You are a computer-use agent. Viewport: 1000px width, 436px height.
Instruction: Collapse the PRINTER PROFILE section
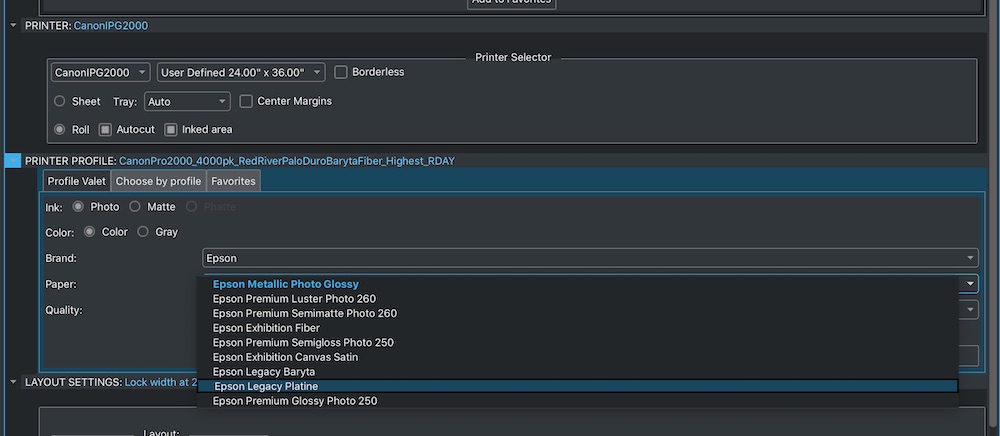pyautogui.click(x=13, y=161)
